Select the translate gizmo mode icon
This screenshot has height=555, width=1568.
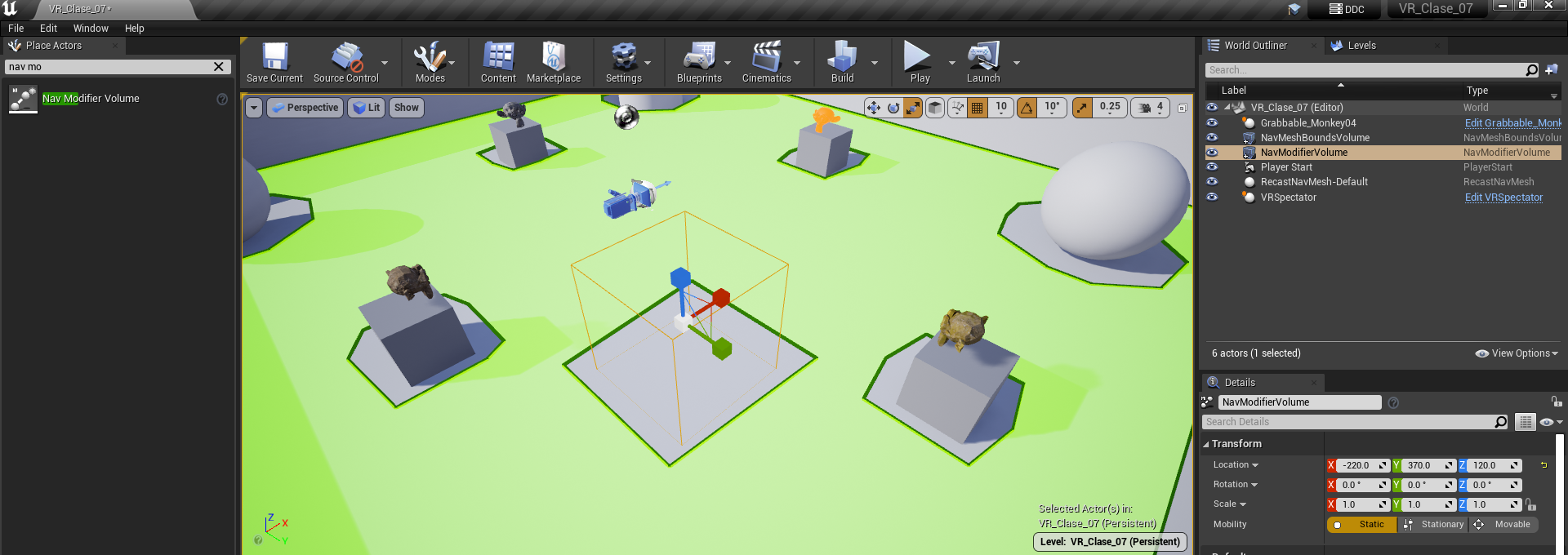874,108
